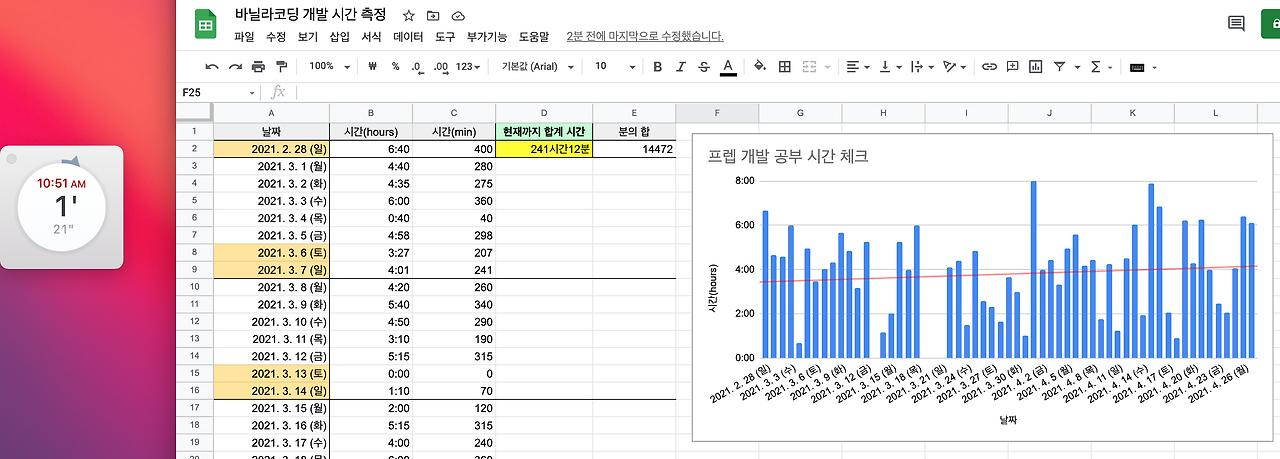
Task: Select the row 2 header
Action: pyautogui.click(x=194, y=149)
